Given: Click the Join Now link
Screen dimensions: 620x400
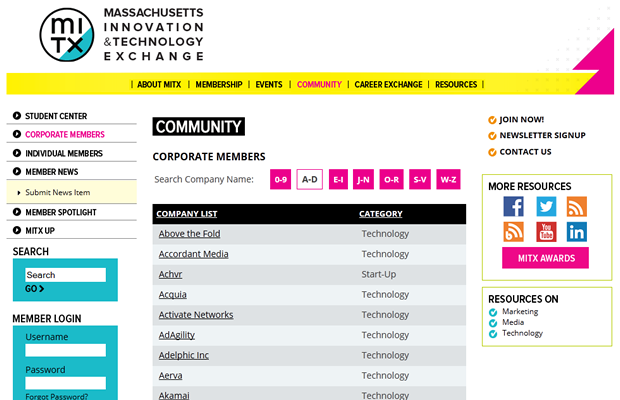Looking at the screenshot, I should tap(522, 120).
